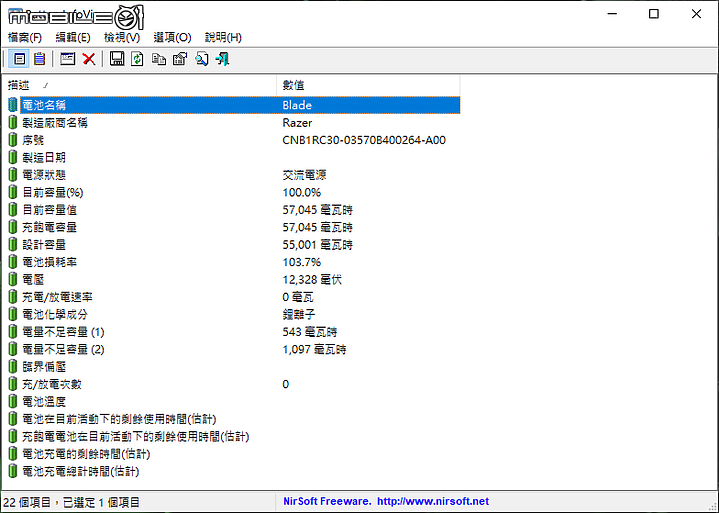Screen dimensions: 719x513
Task: Click battery icon beside 臨界偏壓 row
Action: point(13,367)
